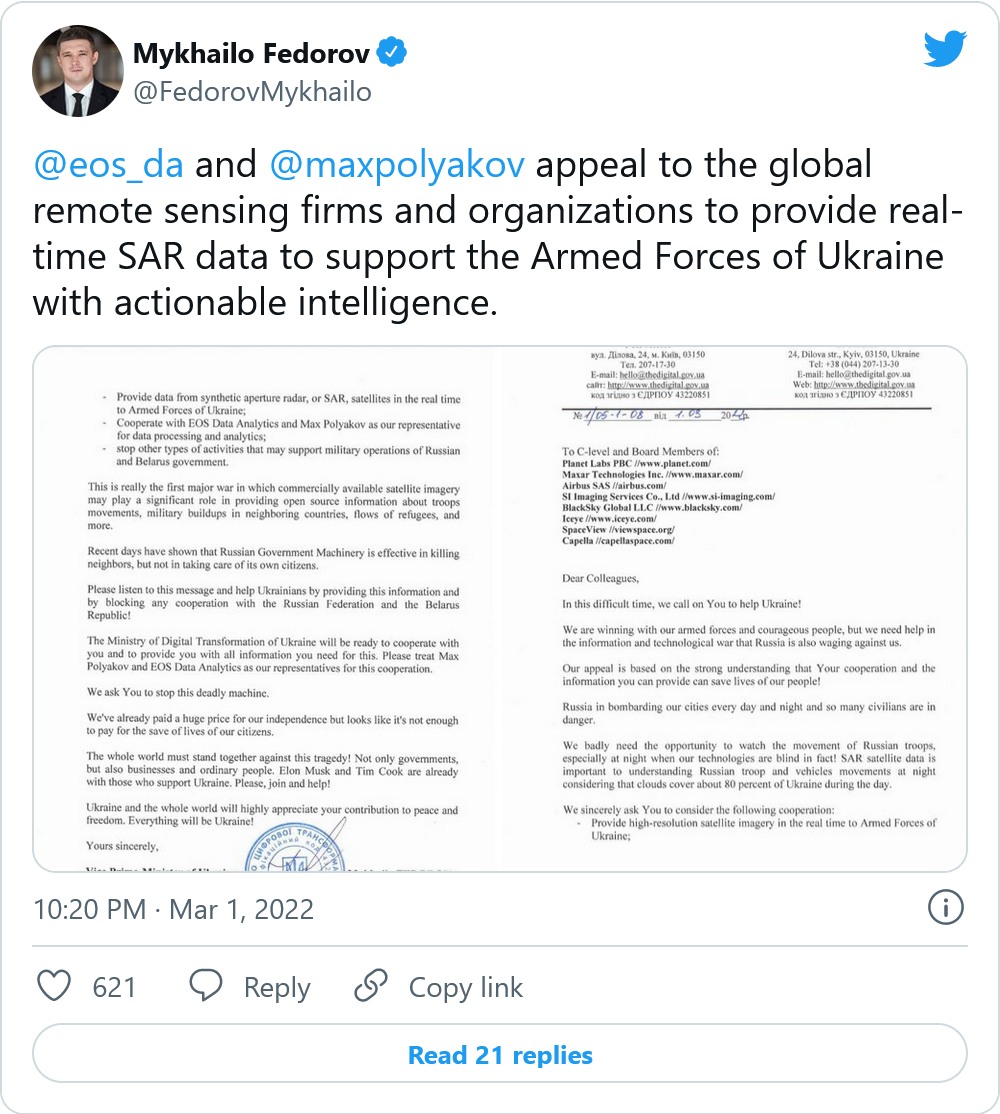The width and height of the screenshot is (1000, 1114).
Task: Open the tweet info icon
Action: click(x=945, y=908)
